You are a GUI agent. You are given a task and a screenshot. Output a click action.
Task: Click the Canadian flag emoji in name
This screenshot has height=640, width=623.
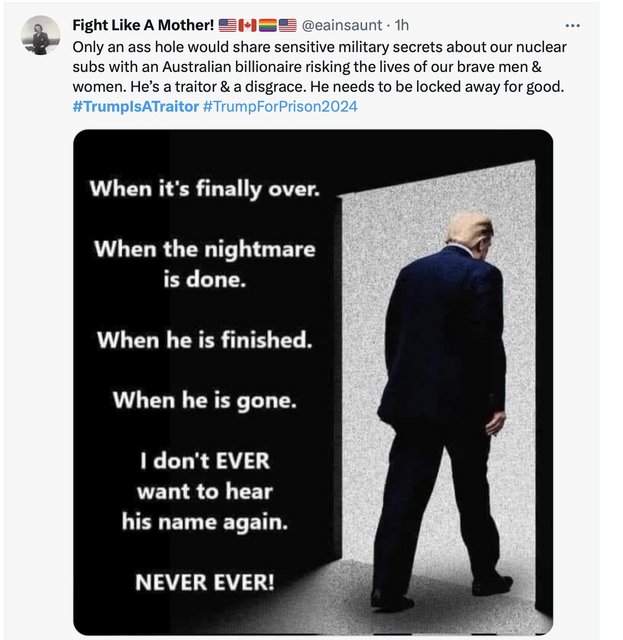tap(247, 25)
